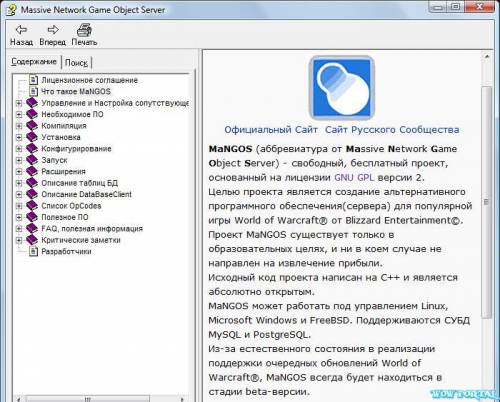This screenshot has height=402, width=500.
Task: Close the Massive Network Game Object Server window
Action: (x=480, y=7)
